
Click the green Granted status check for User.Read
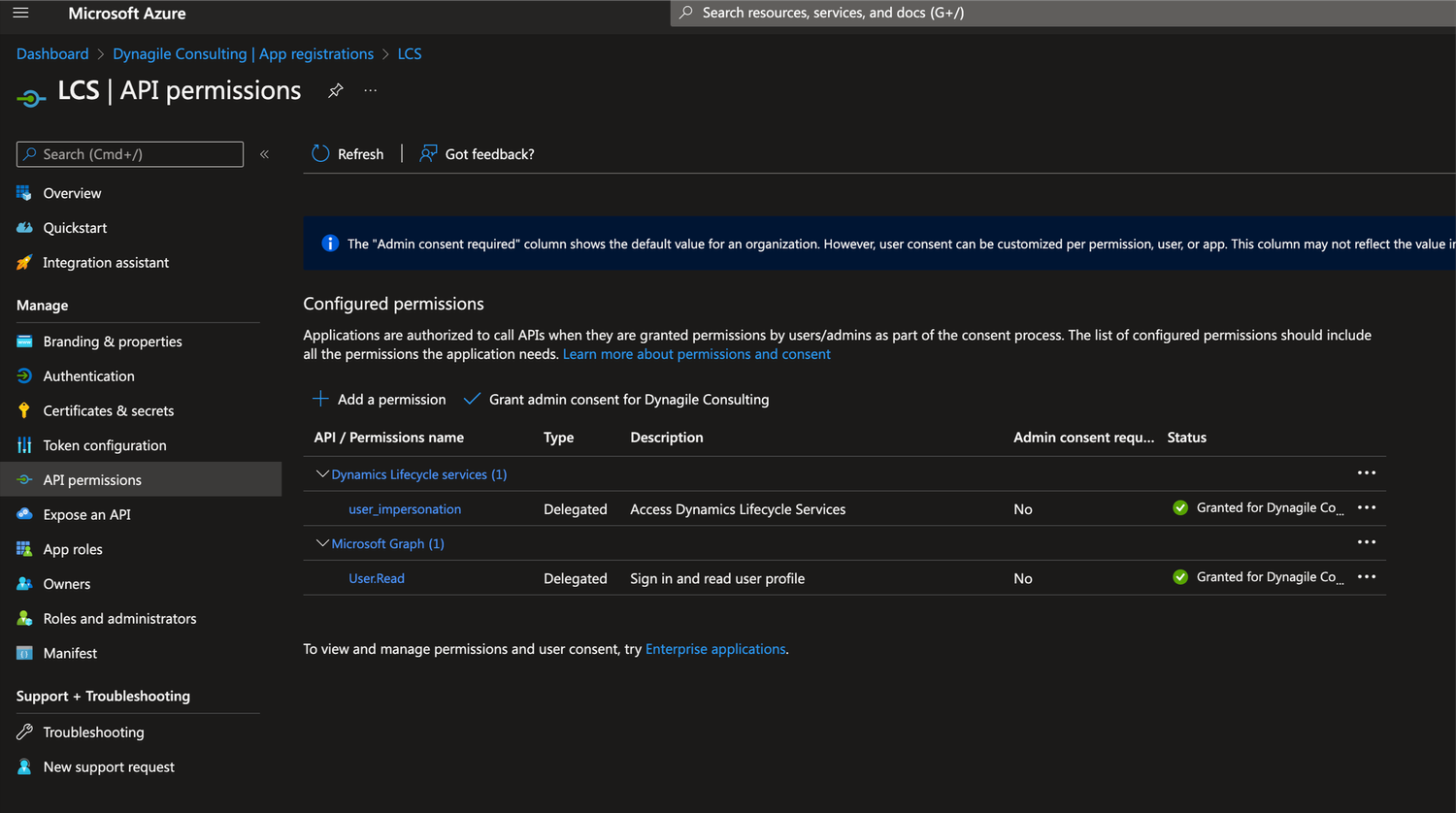point(1180,576)
